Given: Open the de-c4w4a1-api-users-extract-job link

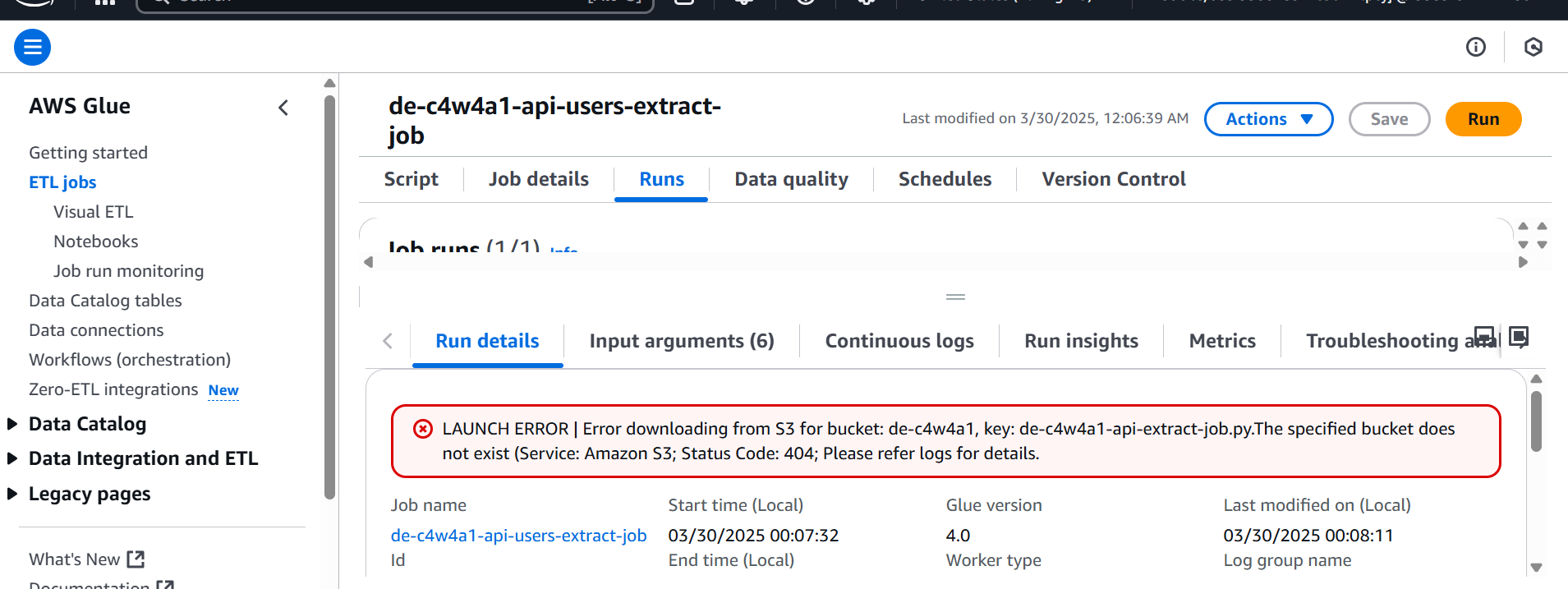Looking at the screenshot, I should click(x=518, y=536).
